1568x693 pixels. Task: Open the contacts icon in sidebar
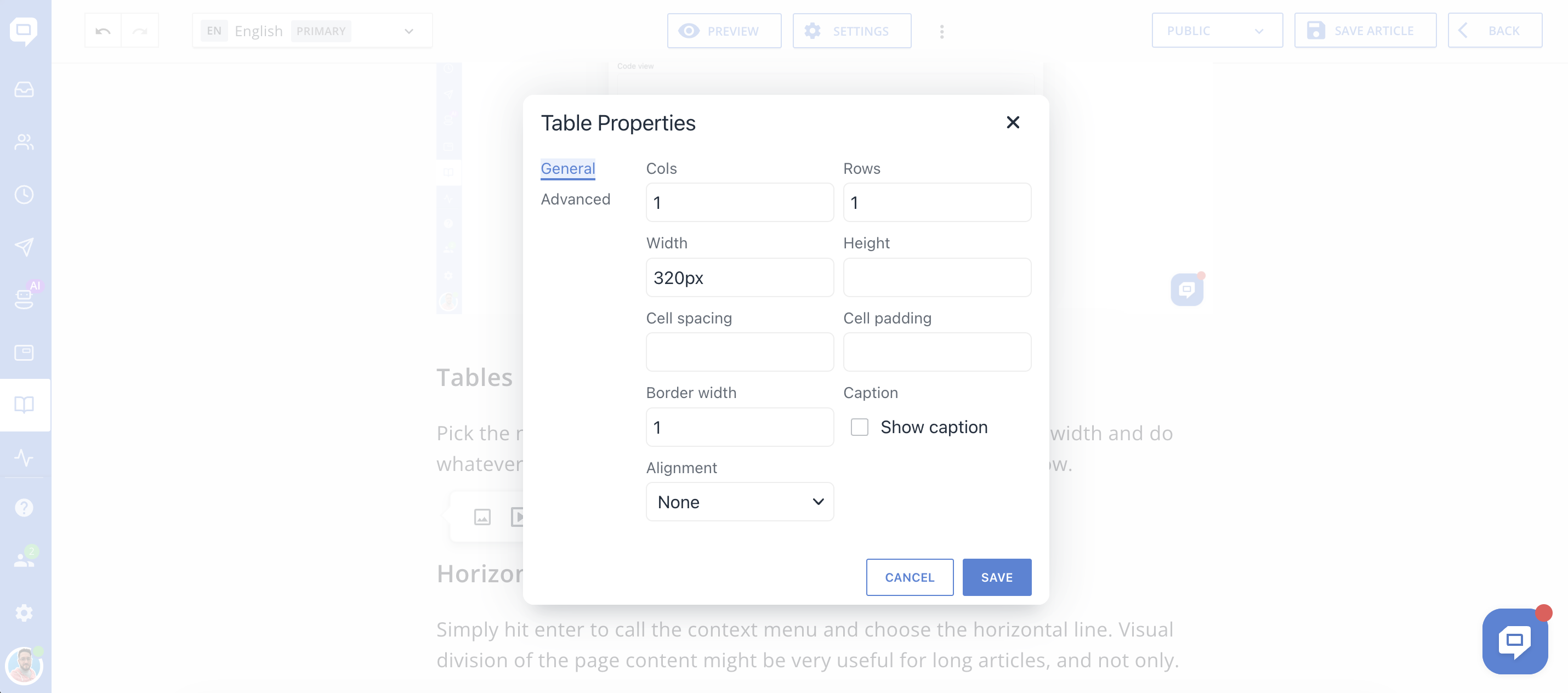[24, 143]
